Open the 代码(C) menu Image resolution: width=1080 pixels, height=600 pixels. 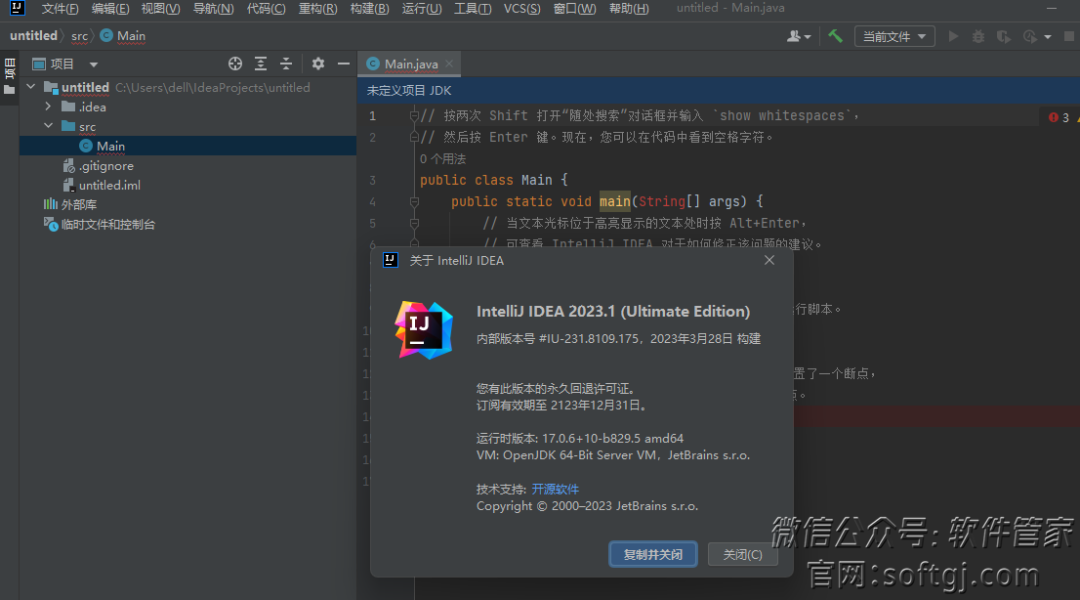tap(266, 9)
